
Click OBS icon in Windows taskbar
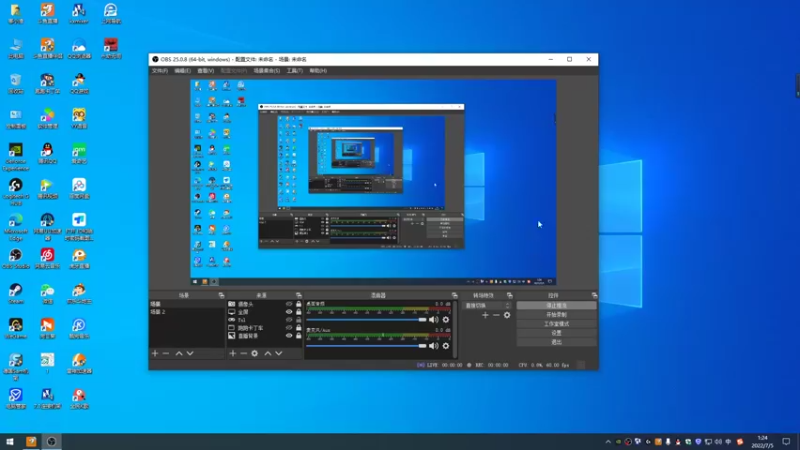coord(52,442)
